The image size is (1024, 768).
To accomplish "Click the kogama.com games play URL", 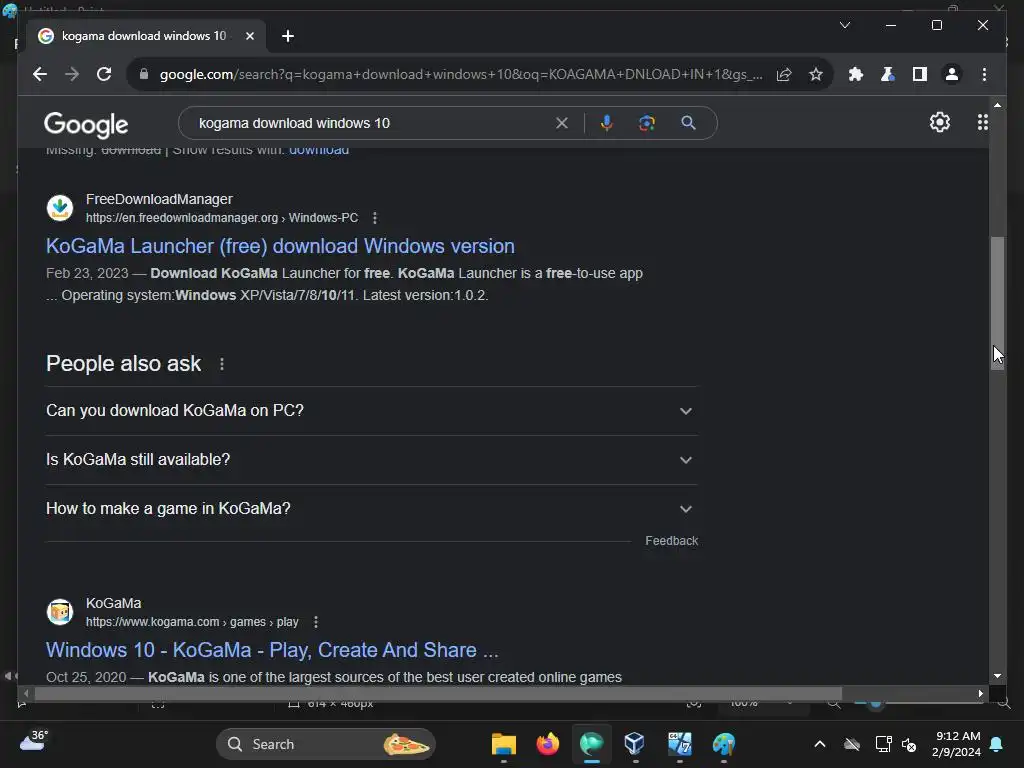I will point(192,622).
